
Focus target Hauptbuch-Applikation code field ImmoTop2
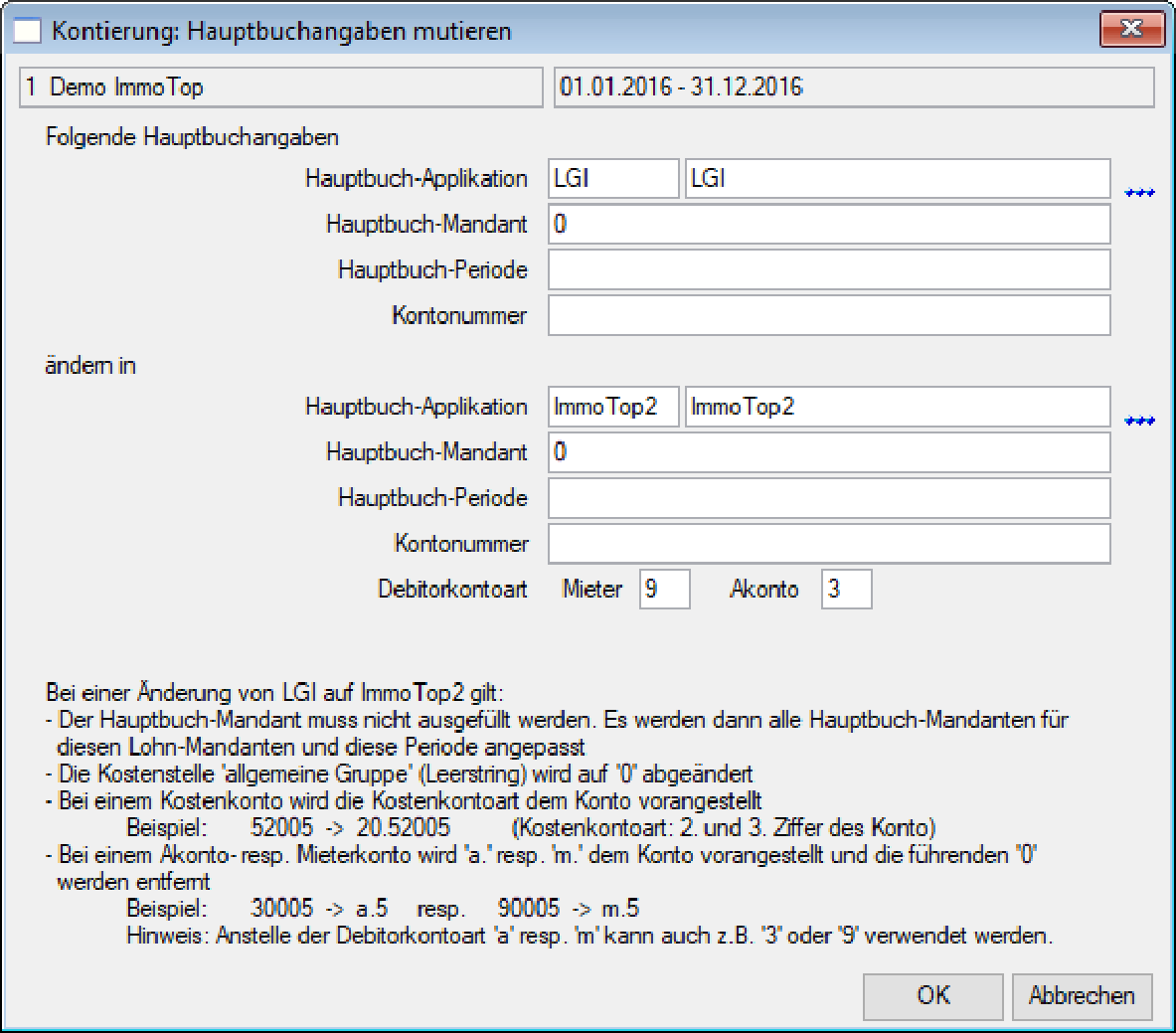(613, 407)
